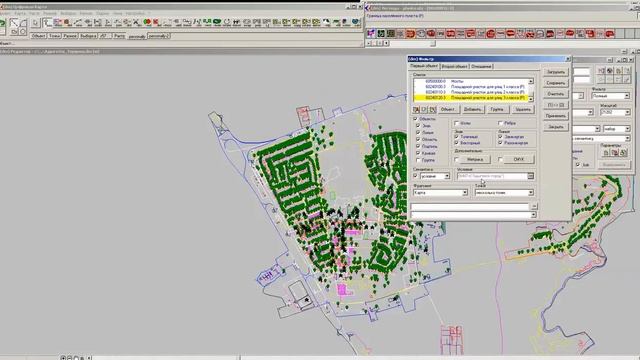Toggle the Кривая checkbox
This screenshot has height=360, width=640.
click(x=418, y=153)
